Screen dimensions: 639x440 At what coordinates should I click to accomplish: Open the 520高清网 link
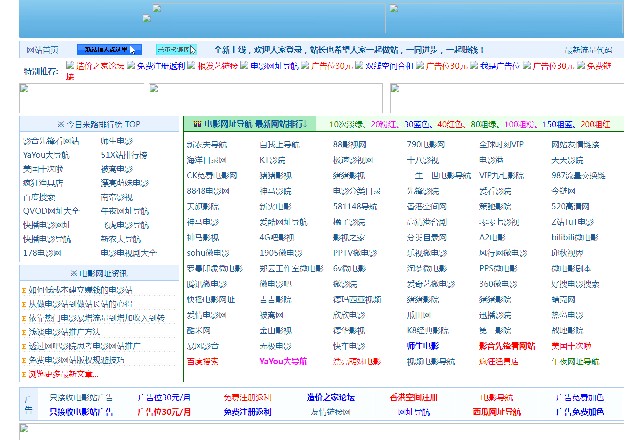click(x=570, y=207)
